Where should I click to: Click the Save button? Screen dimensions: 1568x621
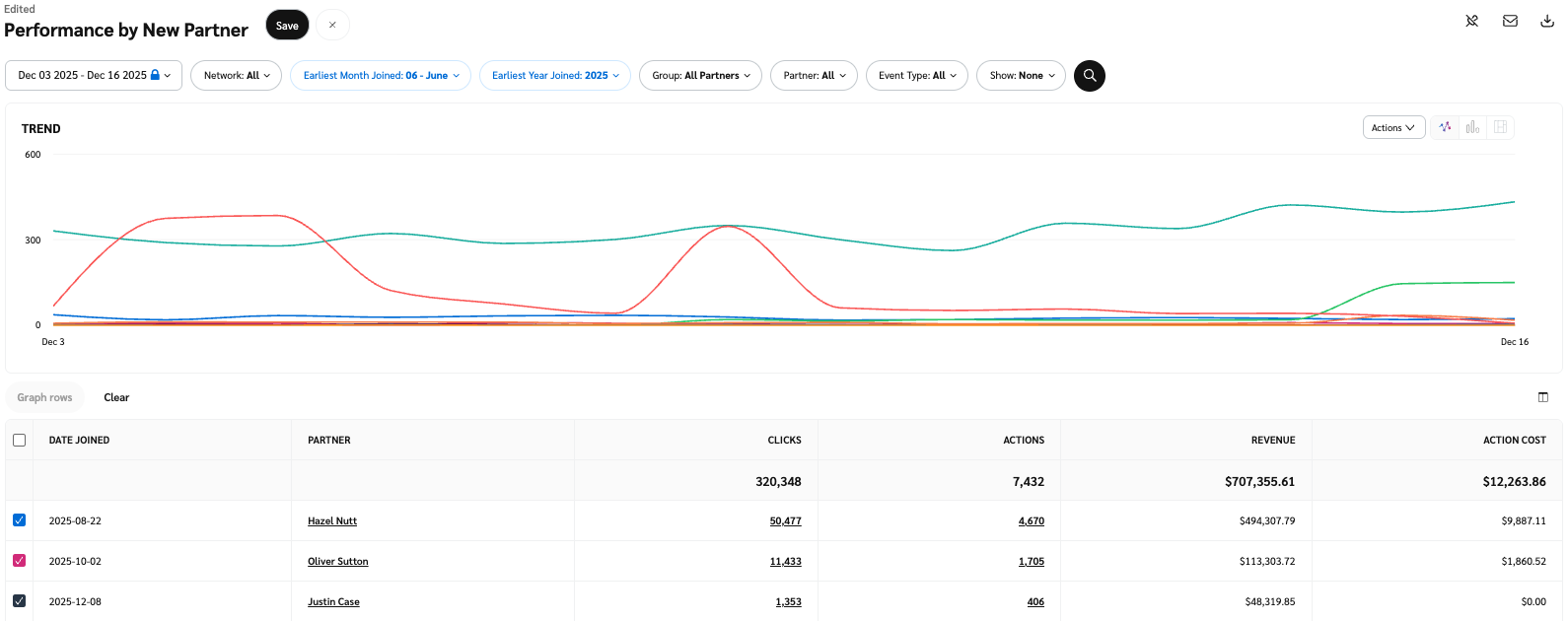(287, 26)
